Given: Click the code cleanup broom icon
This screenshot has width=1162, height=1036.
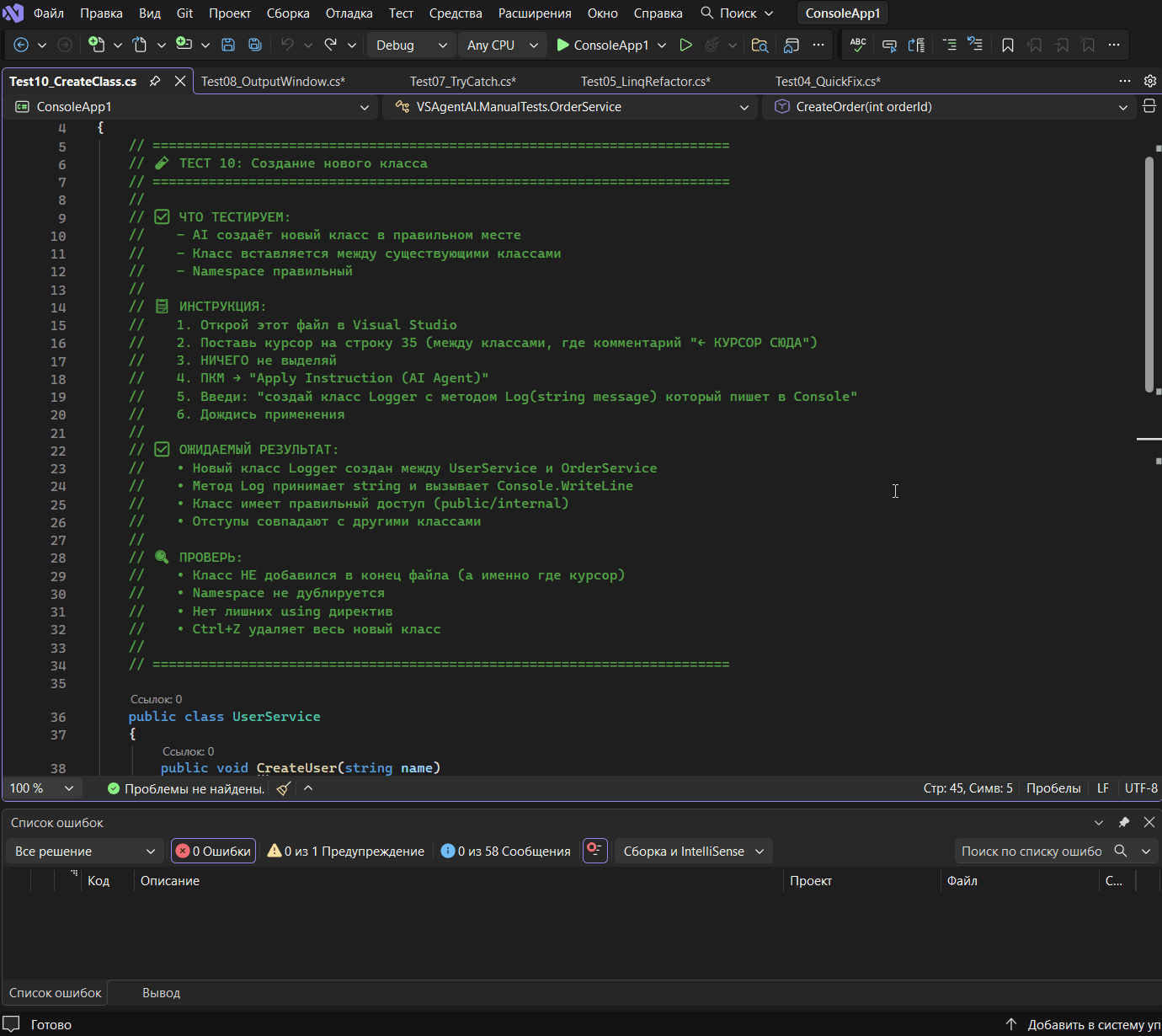Looking at the screenshot, I should pos(284,788).
